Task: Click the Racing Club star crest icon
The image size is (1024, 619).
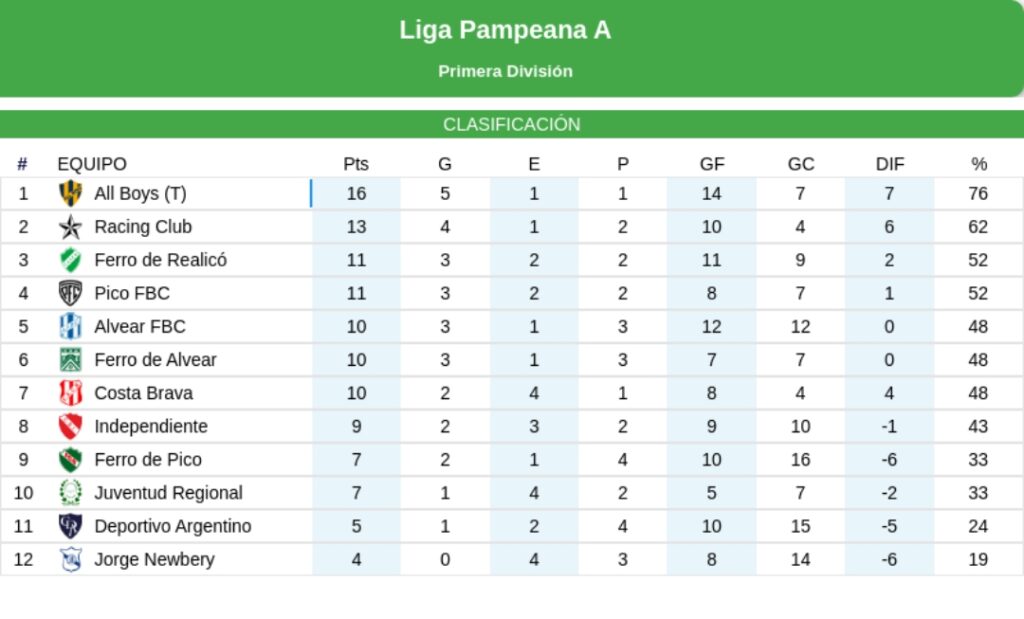Action: [x=70, y=227]
